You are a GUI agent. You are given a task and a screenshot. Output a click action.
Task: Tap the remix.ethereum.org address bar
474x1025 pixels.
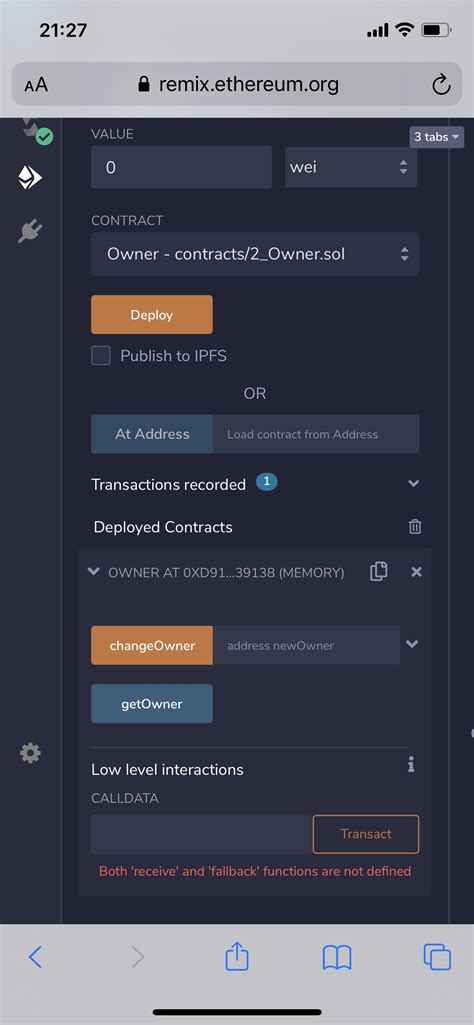[x=237, y=84]
